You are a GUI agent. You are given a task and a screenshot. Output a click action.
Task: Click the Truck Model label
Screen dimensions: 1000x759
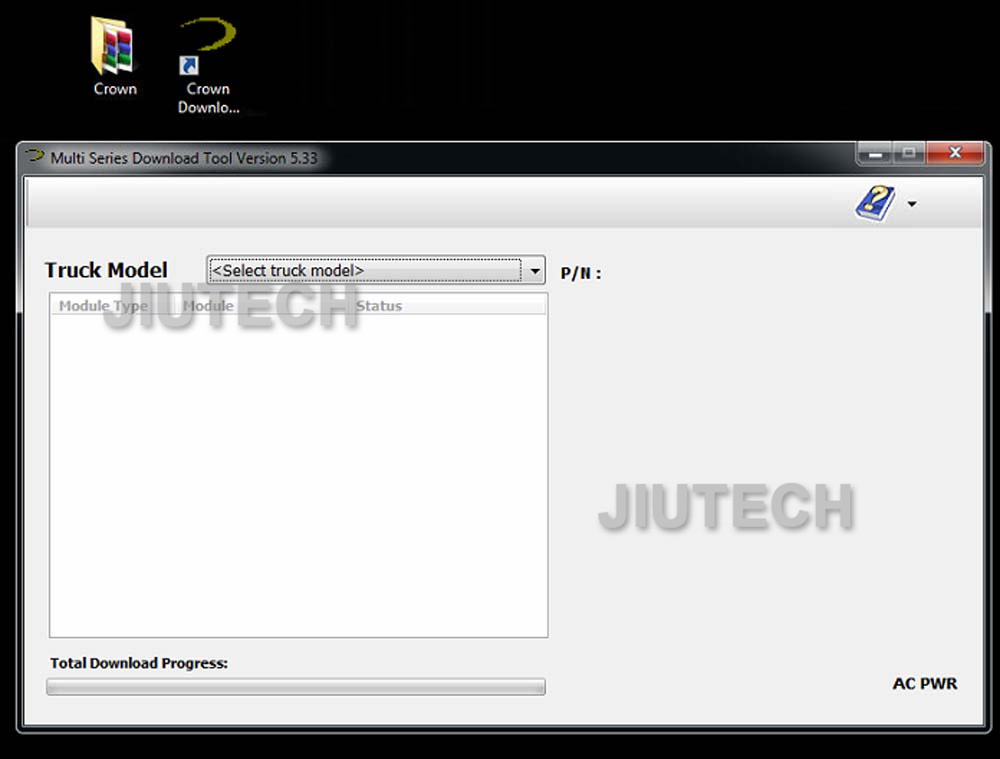[x=106, y=270]
